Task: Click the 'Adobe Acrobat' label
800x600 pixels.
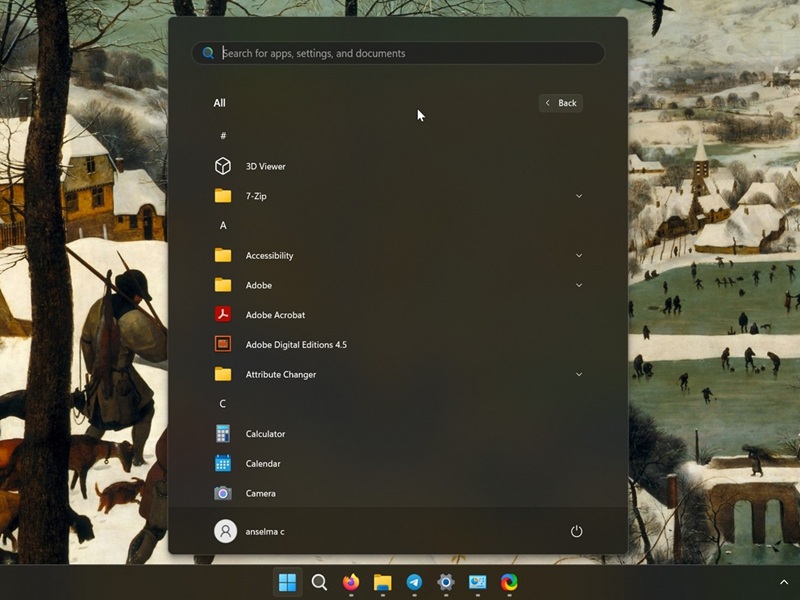Action: click(x=275, y=315)
